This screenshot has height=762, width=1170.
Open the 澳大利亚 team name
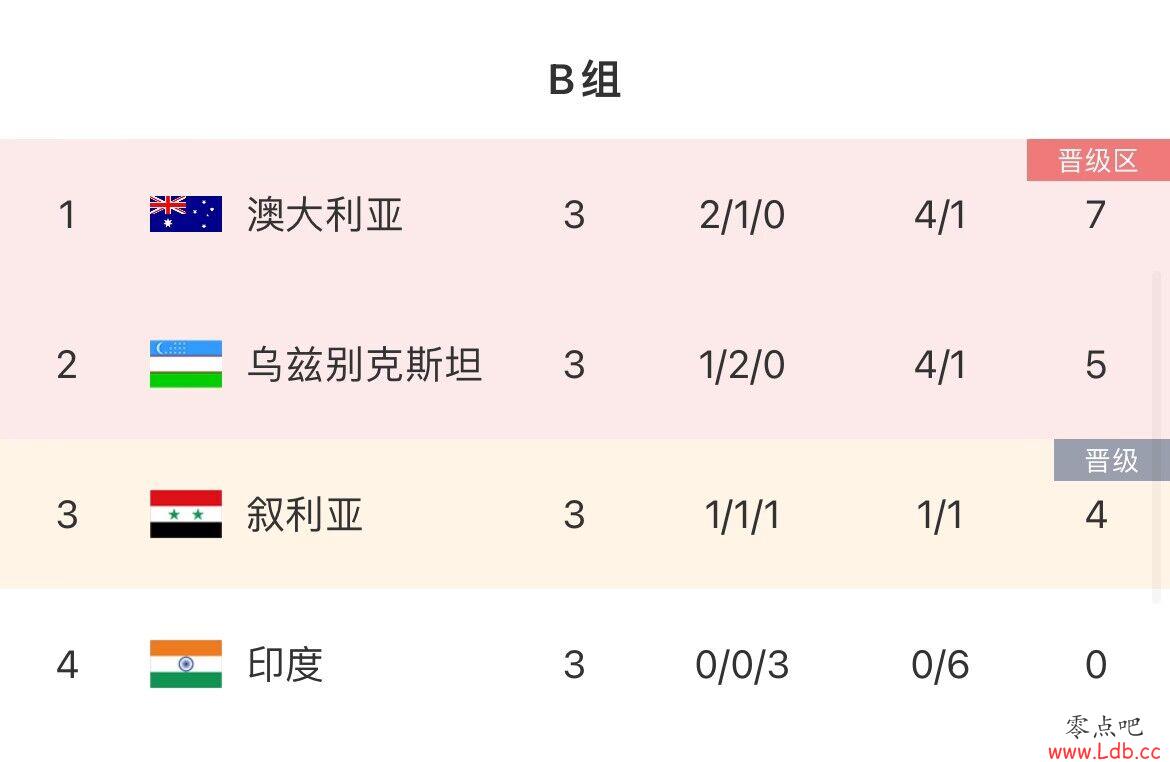pos(325,215)
